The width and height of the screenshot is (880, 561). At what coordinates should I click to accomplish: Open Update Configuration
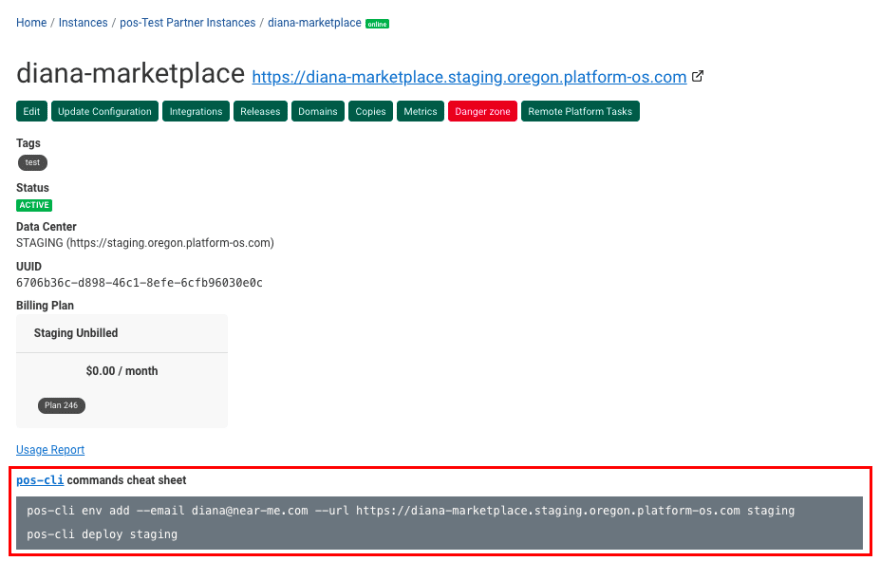pyautogui.click(x=104, y=111)
